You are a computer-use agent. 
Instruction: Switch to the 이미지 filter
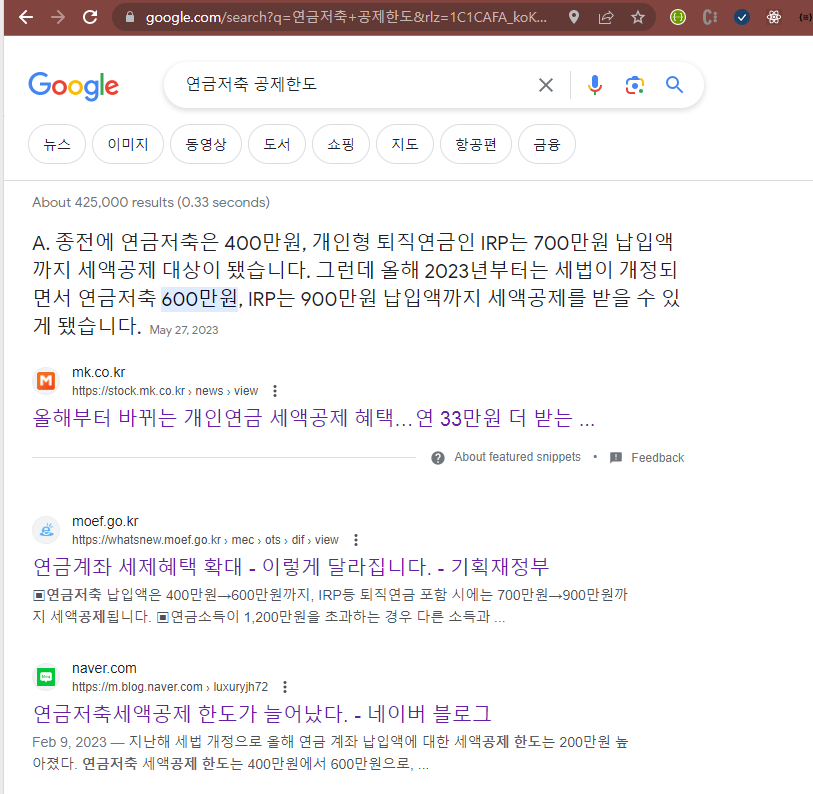tap(128, 144)
